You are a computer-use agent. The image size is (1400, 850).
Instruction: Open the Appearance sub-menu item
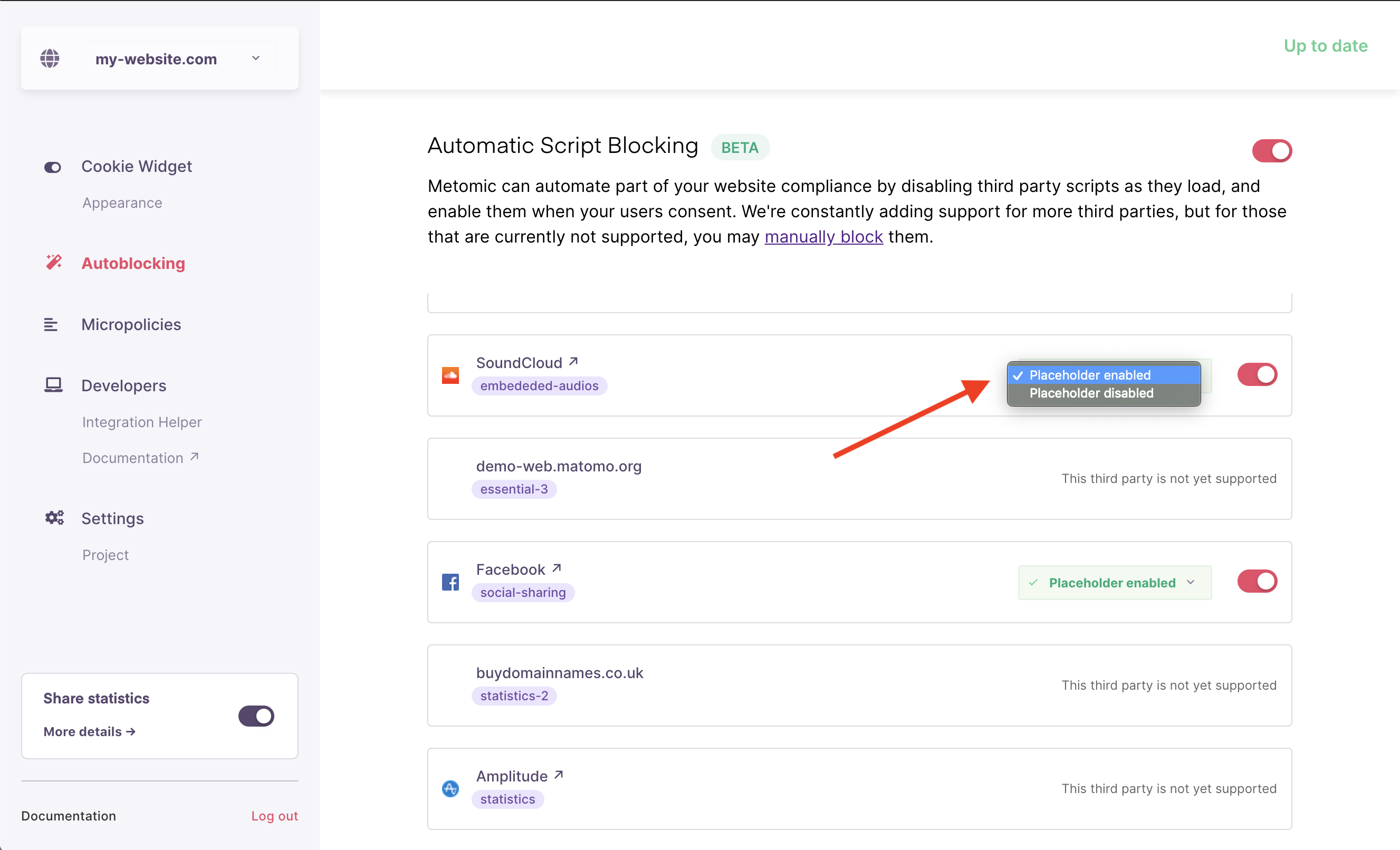click(122, 202)
